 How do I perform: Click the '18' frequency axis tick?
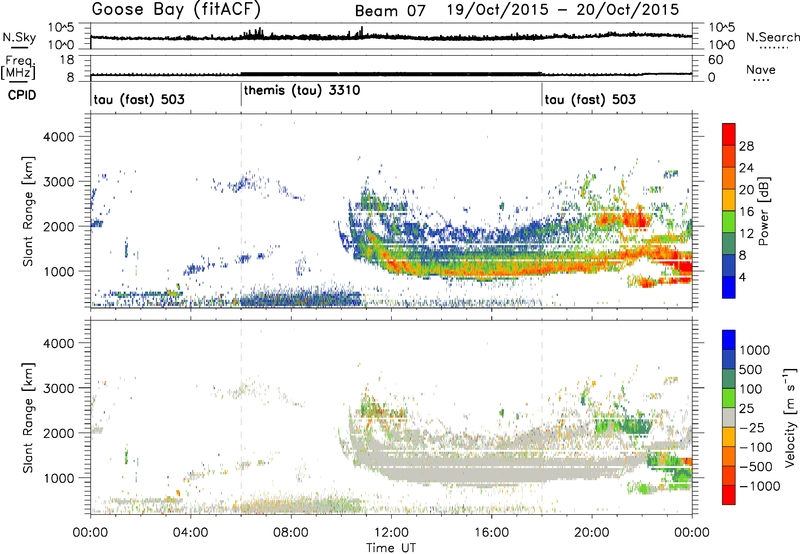pos(67,60)
